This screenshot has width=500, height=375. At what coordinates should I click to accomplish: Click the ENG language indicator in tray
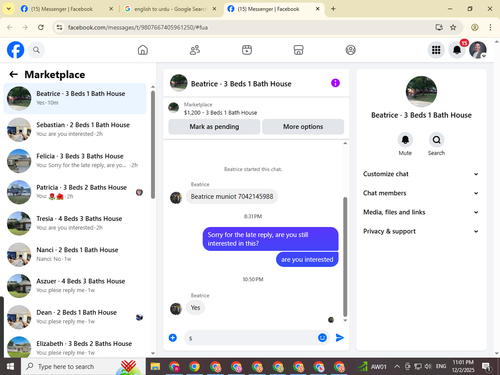(441, 367)
